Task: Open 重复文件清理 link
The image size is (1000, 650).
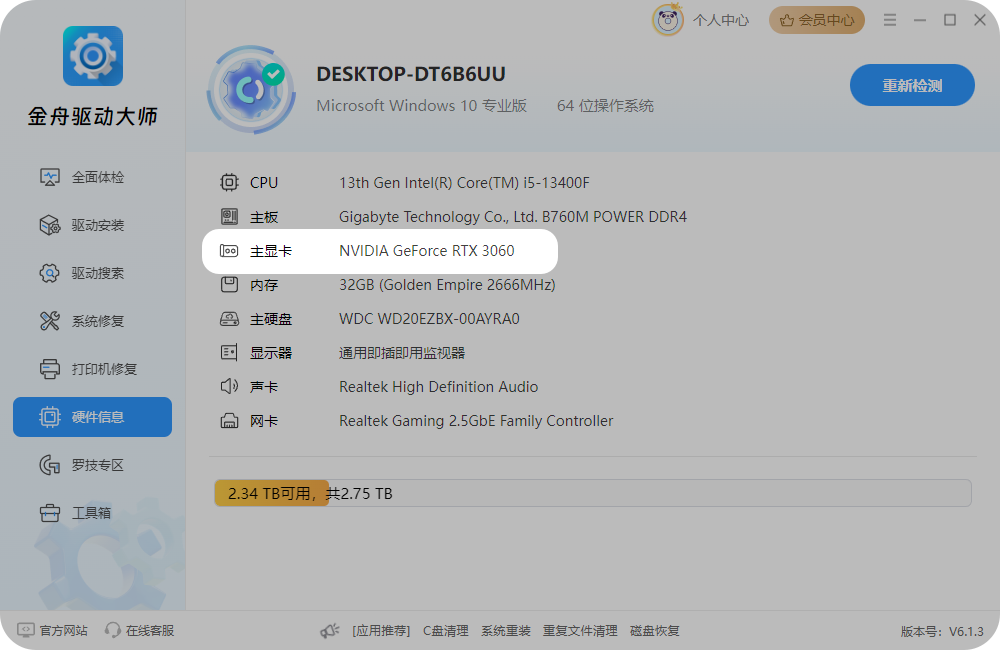Action: click(580, 631)
